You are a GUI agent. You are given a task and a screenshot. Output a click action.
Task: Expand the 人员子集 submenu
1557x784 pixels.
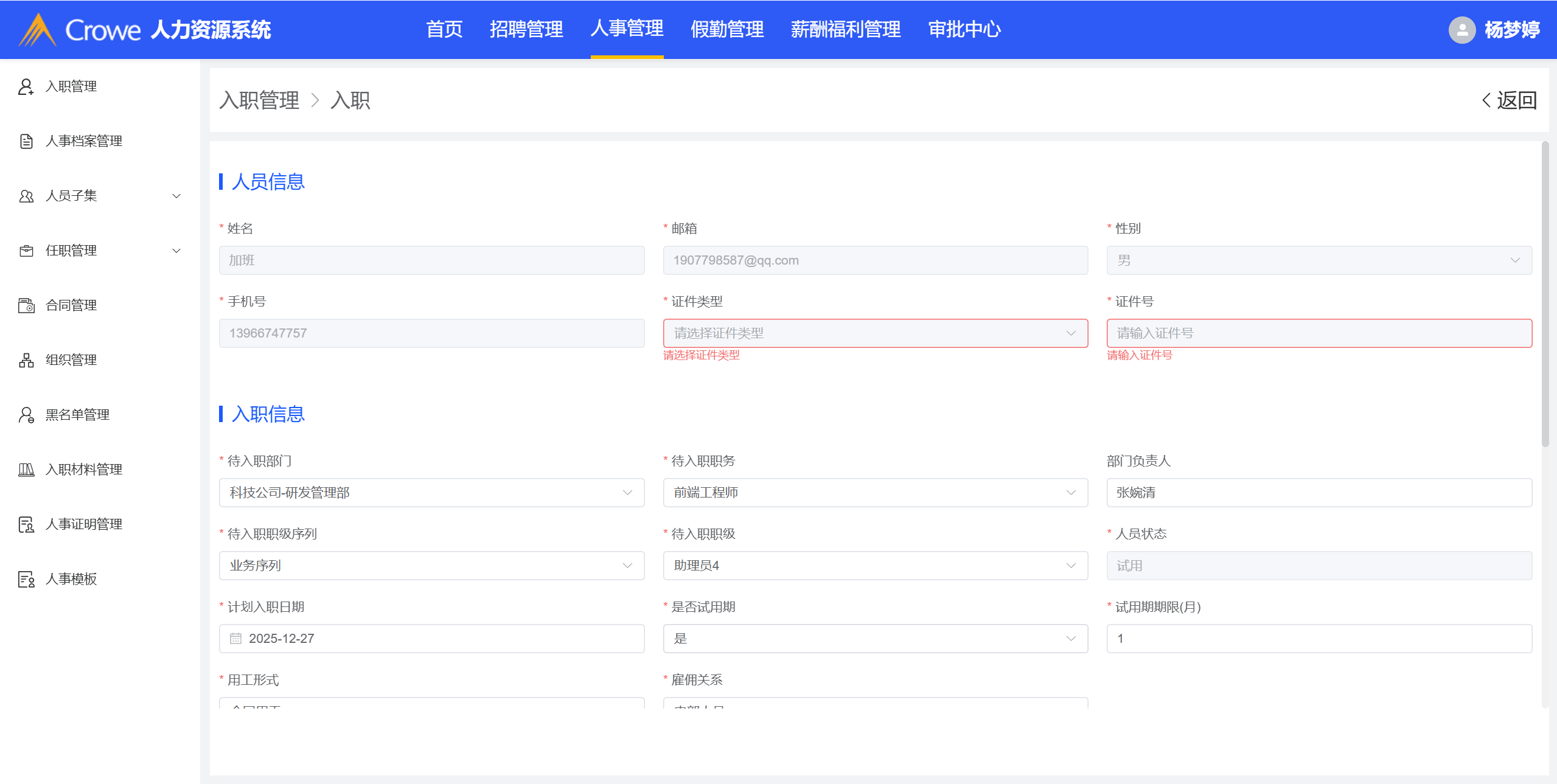pyautogui.click(x=176, y=196)
